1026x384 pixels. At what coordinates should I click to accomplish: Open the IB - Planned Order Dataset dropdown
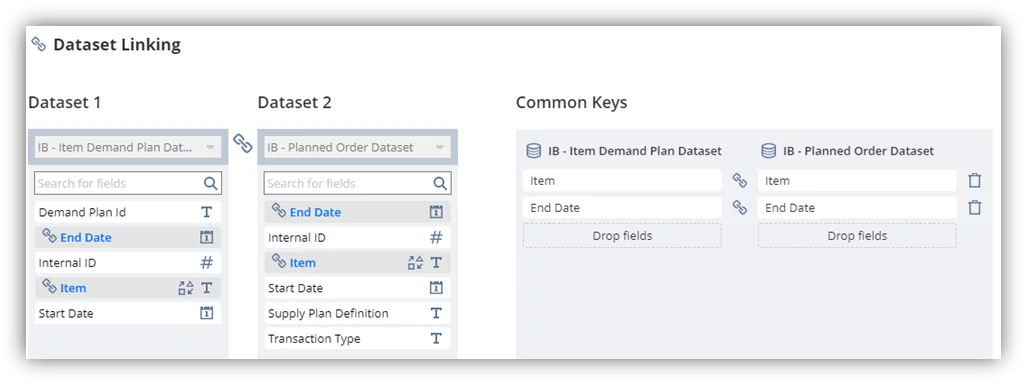pyautogui.click(x=357, y=147)
